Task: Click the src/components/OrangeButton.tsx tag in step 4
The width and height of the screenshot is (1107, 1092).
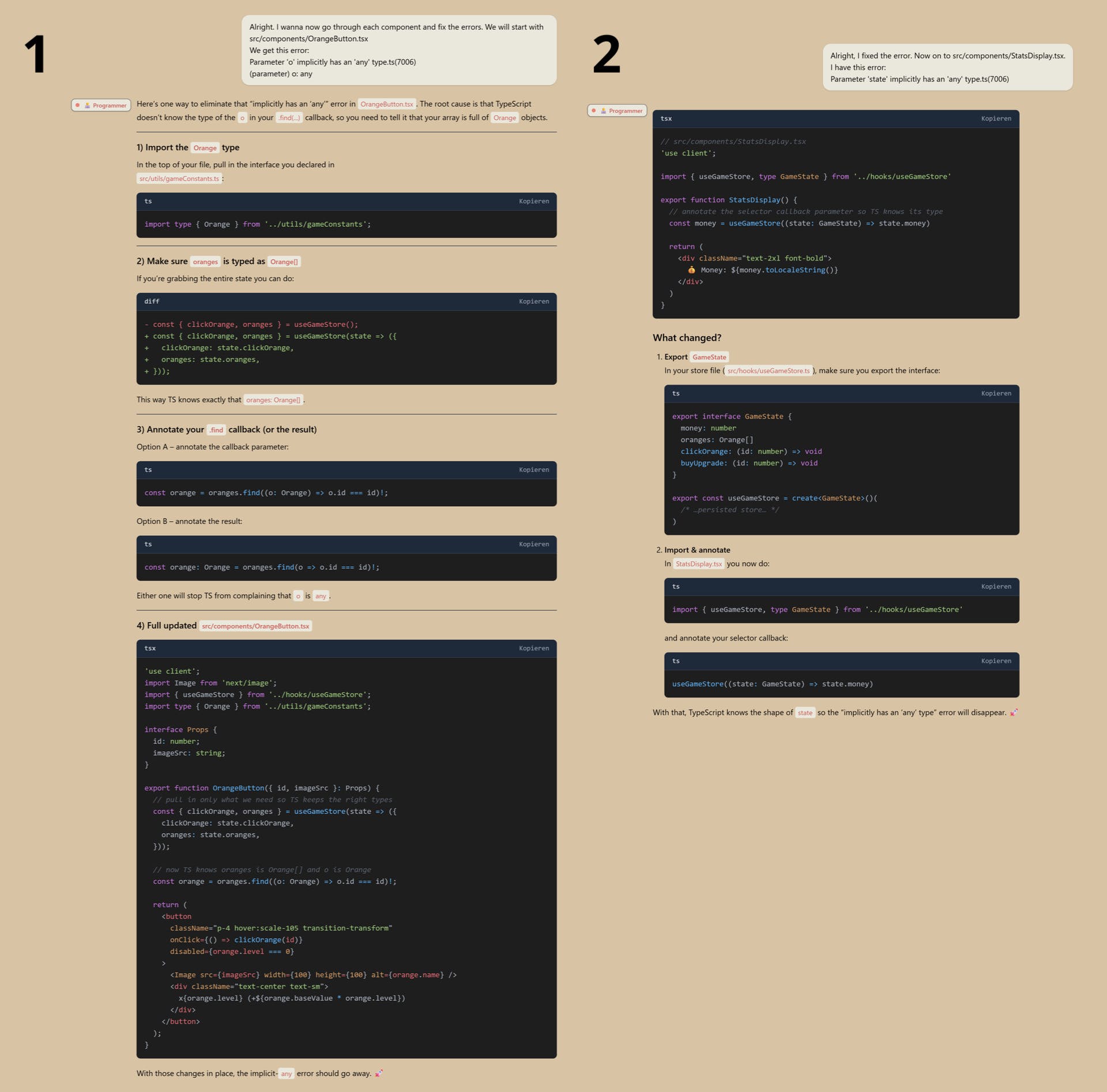Action: 255,626
